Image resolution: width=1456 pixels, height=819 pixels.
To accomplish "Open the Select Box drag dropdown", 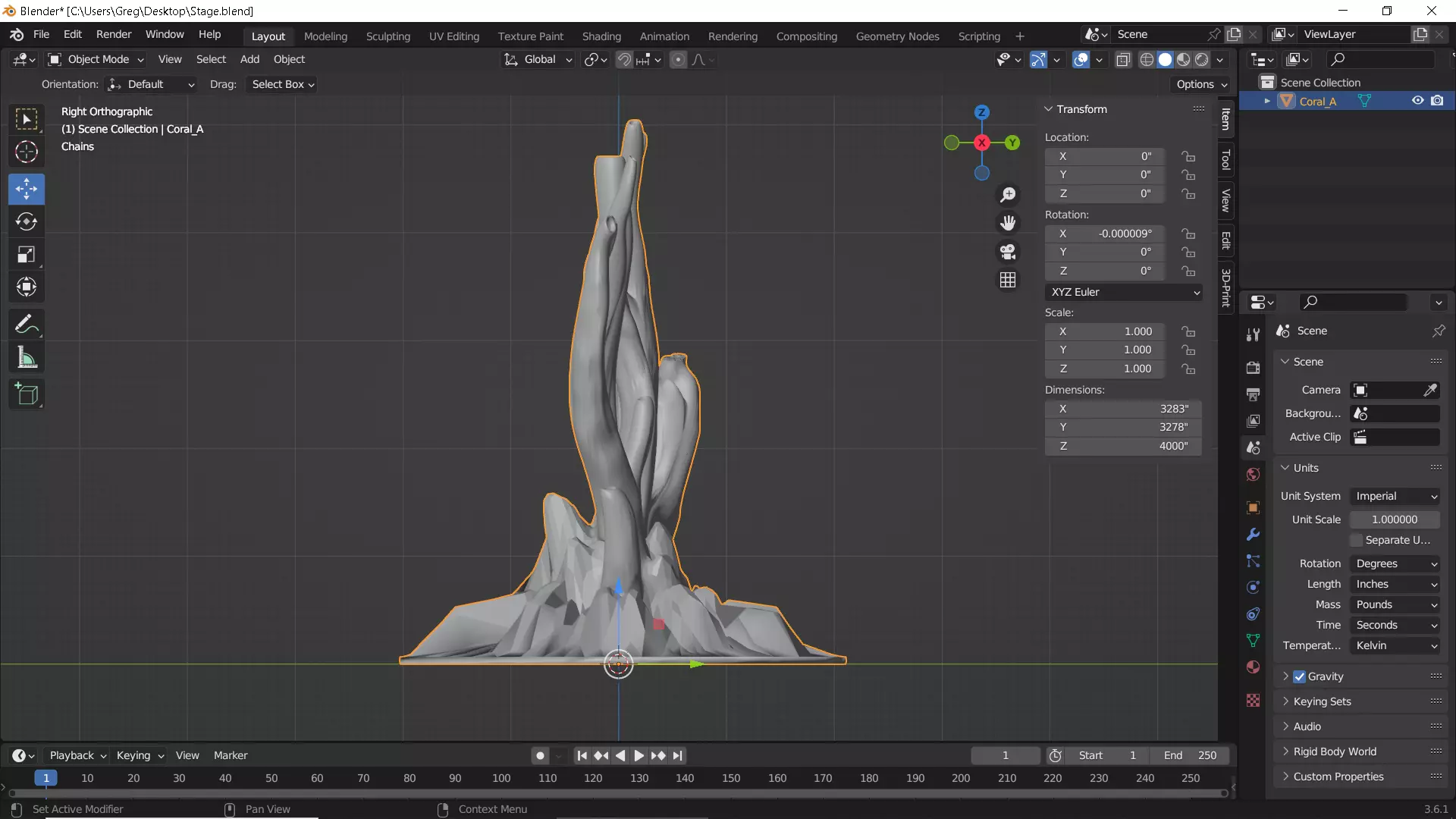I will [283, 84].
